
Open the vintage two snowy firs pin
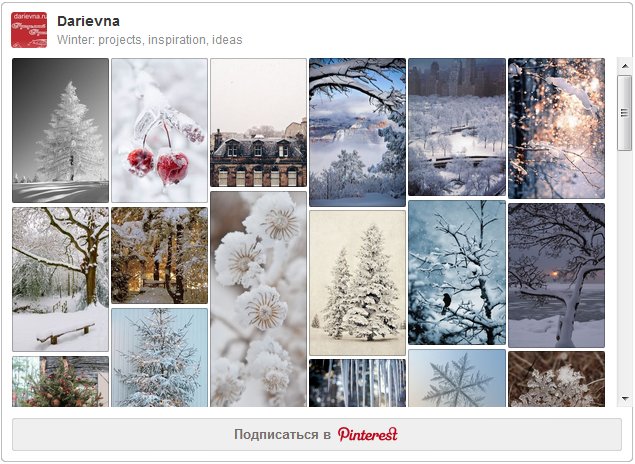[357, 283]
